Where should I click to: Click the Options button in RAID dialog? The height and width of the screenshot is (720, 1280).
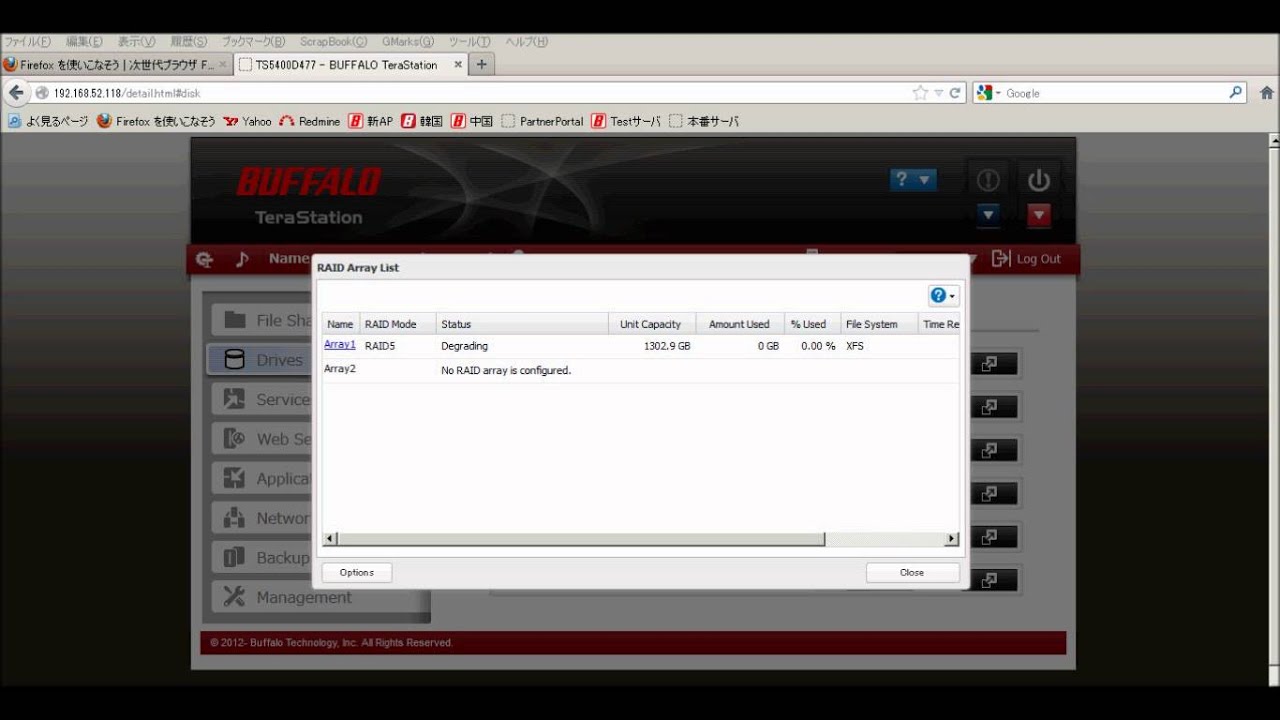[356, 572]
